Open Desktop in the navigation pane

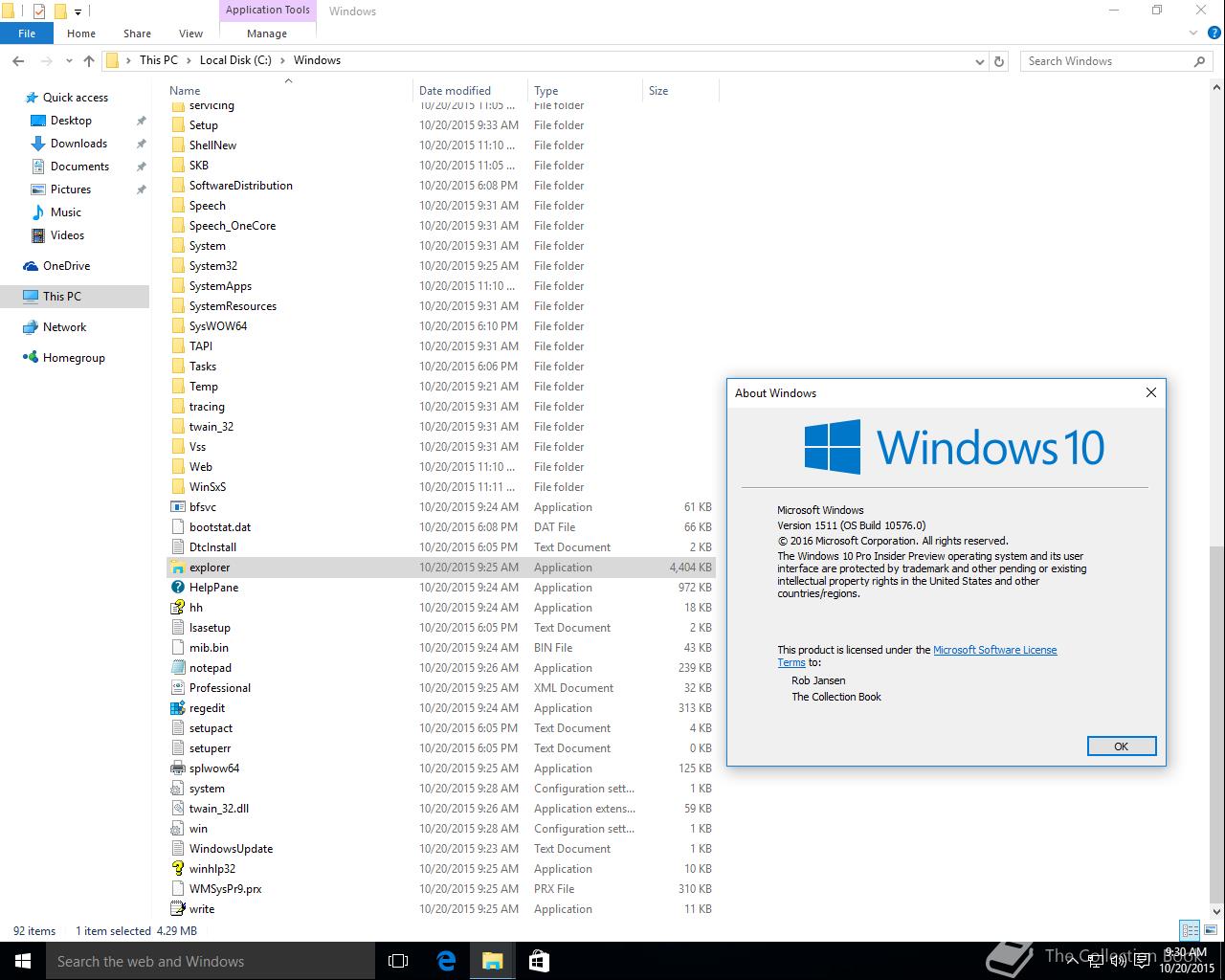click(x=71, y=121)
